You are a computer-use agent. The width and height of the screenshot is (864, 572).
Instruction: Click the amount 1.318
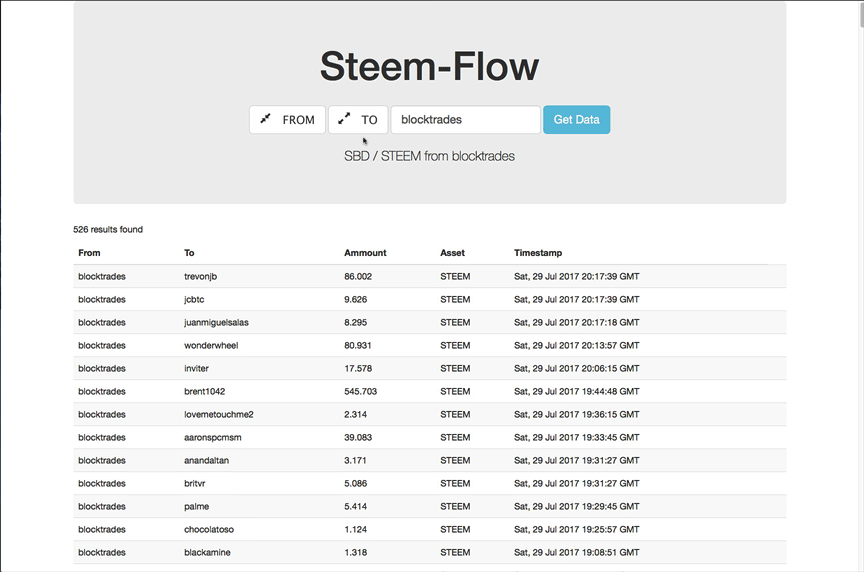point(355,552)
